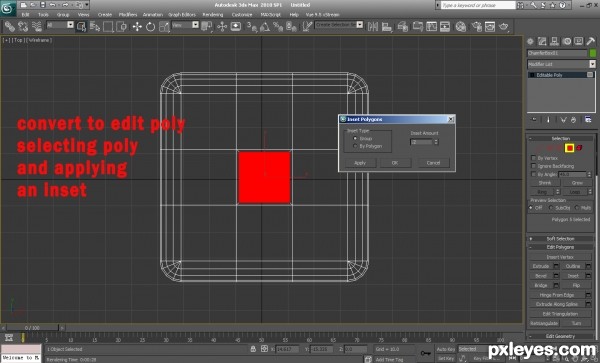Activate the Select and Move tool
This screenshot has height=363, width=600.
tap(137, 26)
